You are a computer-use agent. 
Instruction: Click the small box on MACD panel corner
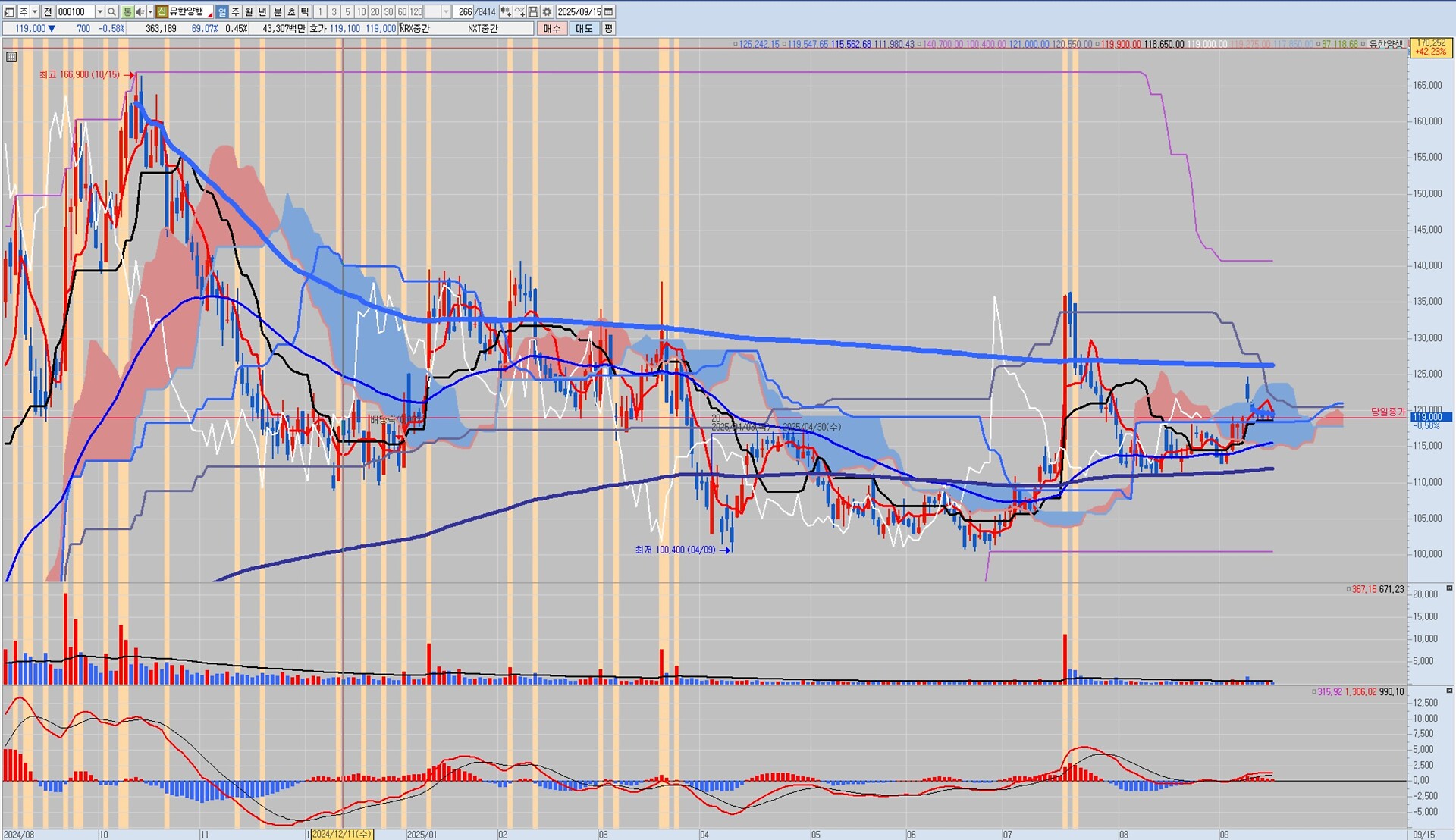pos(1449,691)
